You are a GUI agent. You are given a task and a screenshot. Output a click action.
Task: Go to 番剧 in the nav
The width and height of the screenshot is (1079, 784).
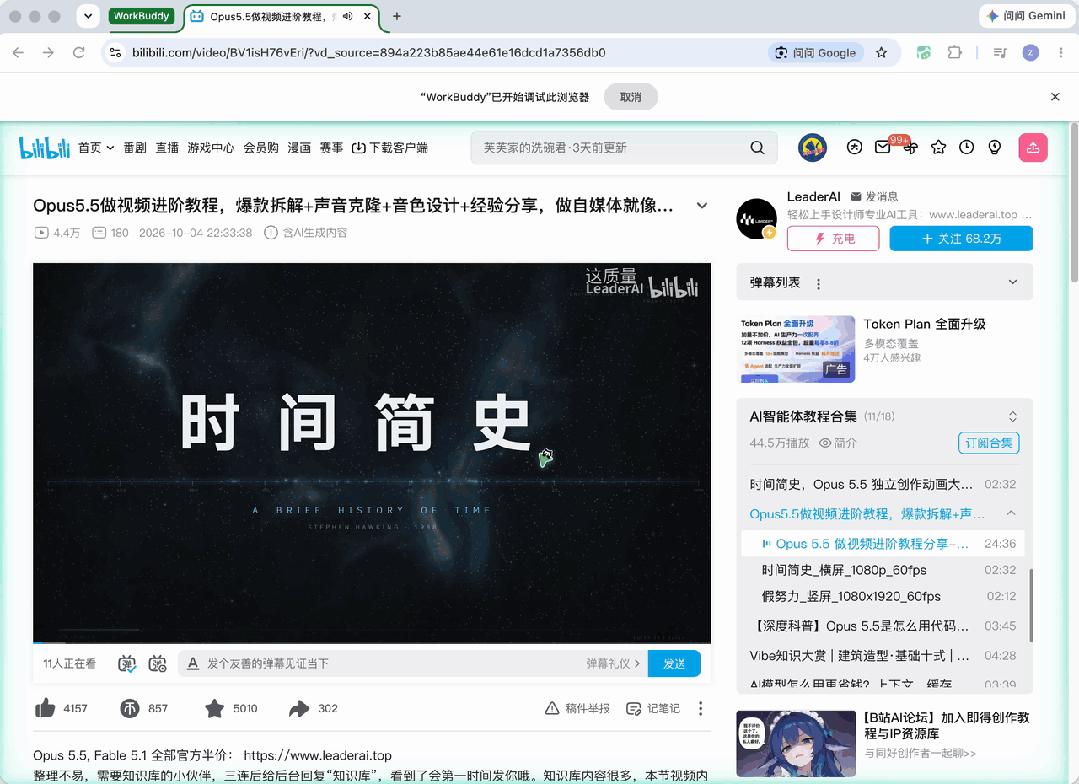tap(135, 147)
